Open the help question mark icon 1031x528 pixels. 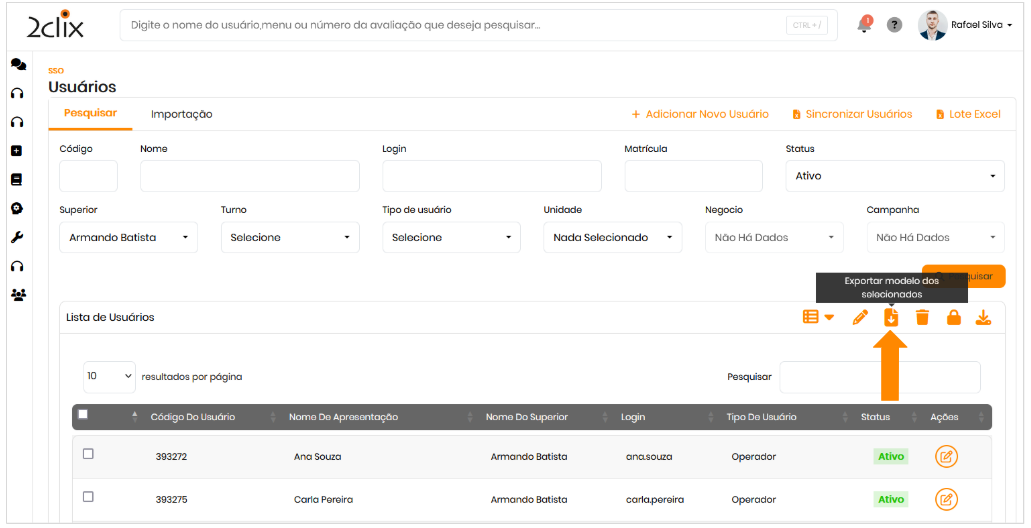[894, 25]
